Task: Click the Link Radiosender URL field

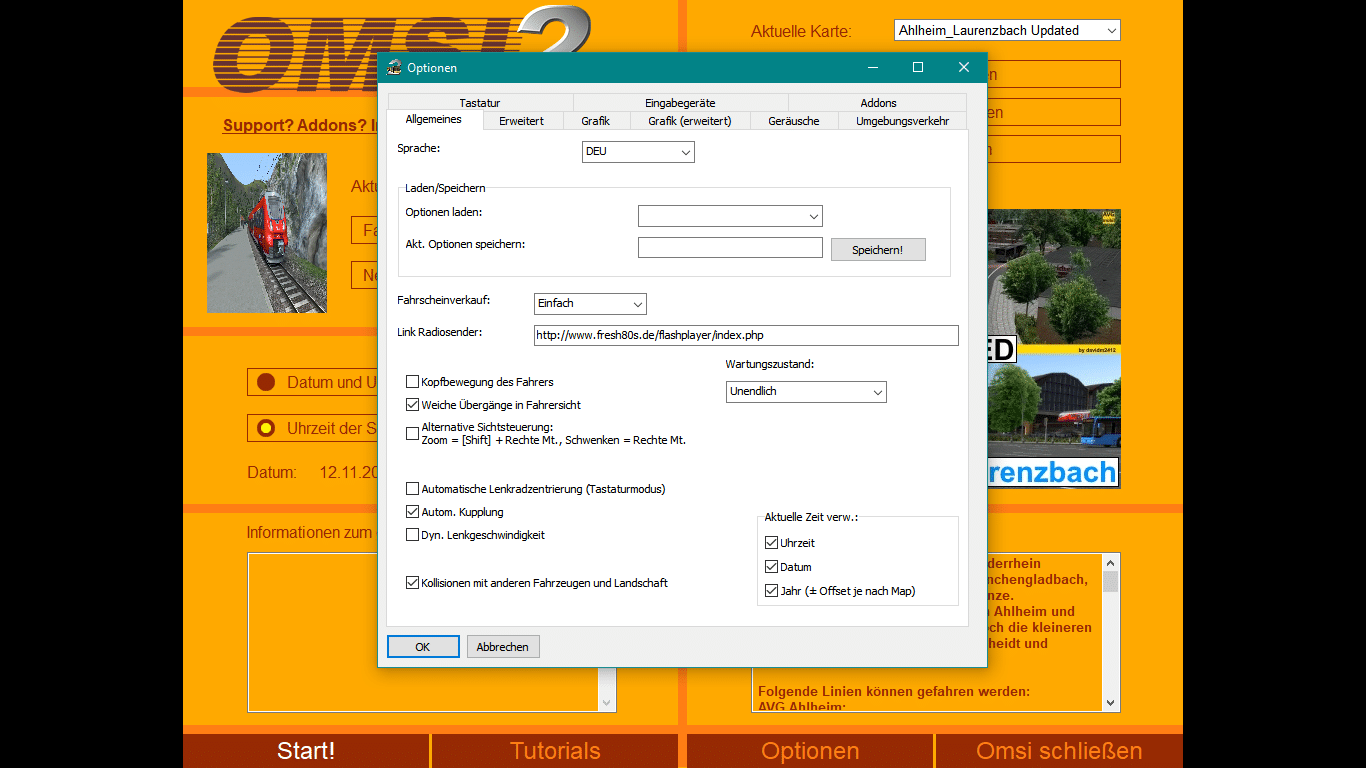Action: pos(746,336)
